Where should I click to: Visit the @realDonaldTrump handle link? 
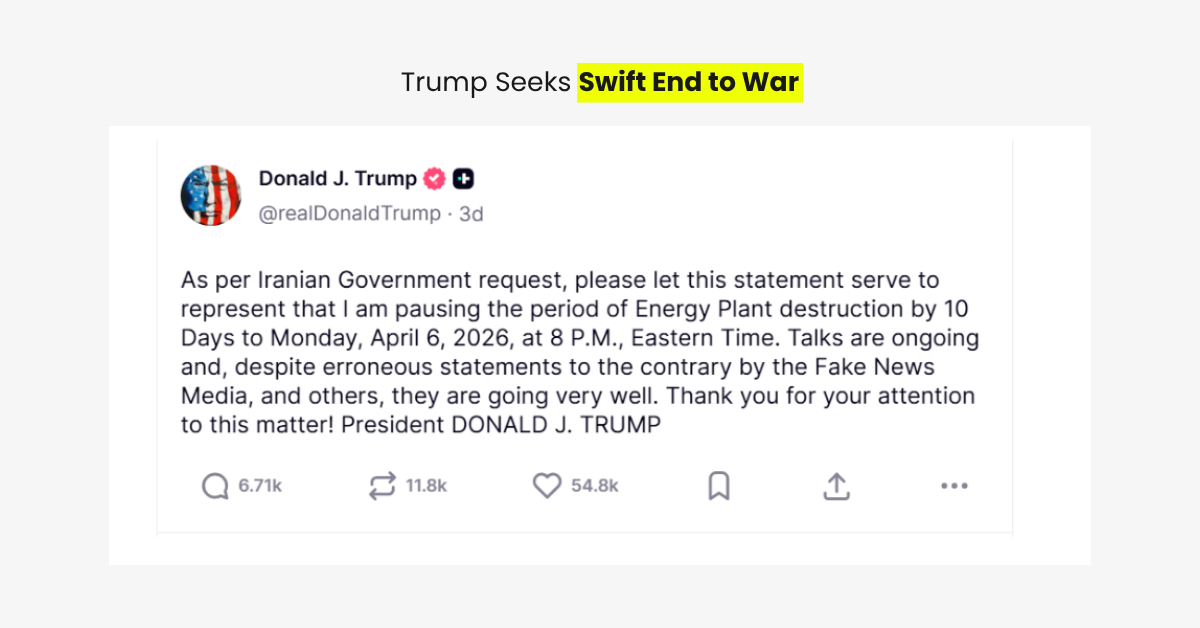[349, 213]
